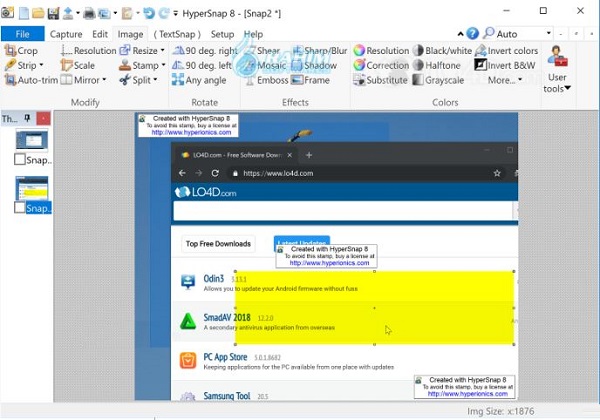600x420 pixels.
Task: Expand the Resize dropdown arrow
Action: click(x=163, y=50)
